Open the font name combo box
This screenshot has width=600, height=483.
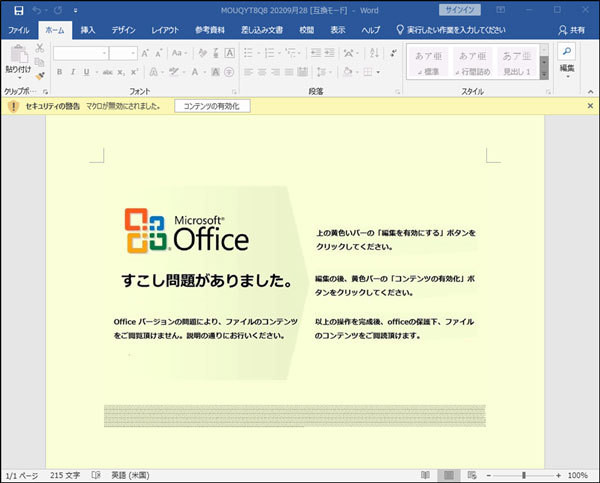81,53
